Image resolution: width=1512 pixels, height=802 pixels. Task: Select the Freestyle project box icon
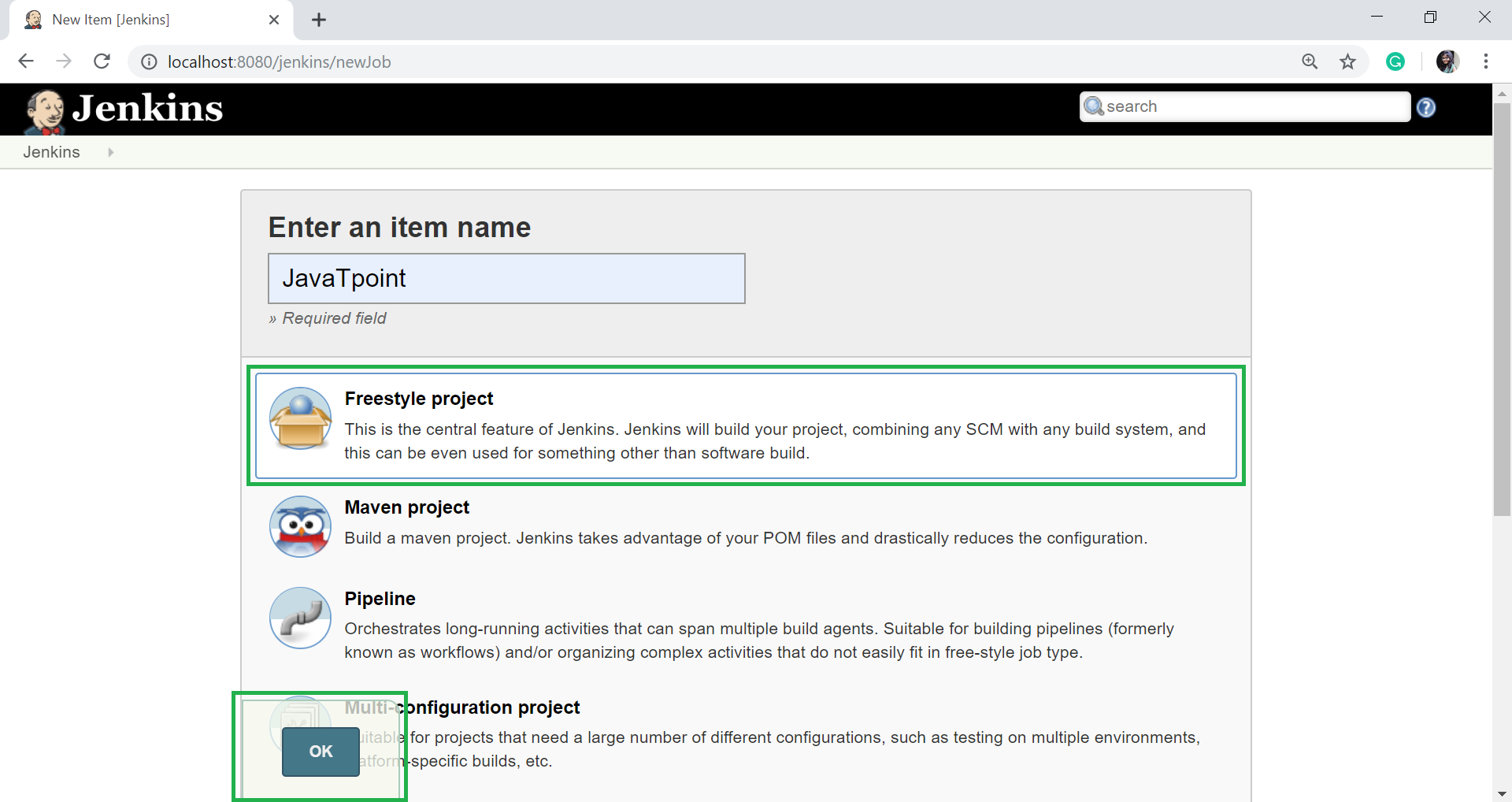[300, 418]
